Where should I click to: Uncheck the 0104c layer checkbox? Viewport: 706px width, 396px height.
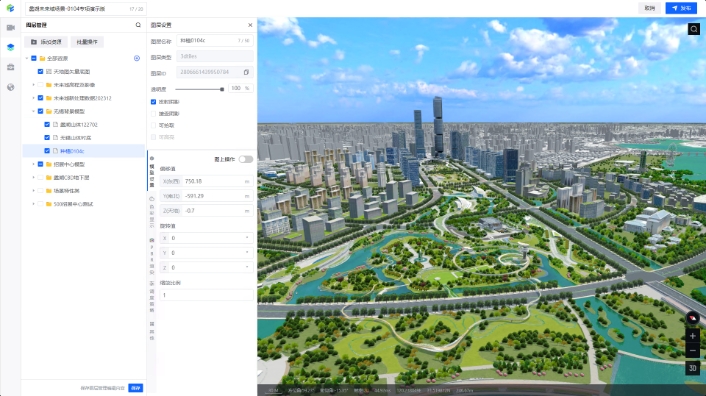[47, 151]
